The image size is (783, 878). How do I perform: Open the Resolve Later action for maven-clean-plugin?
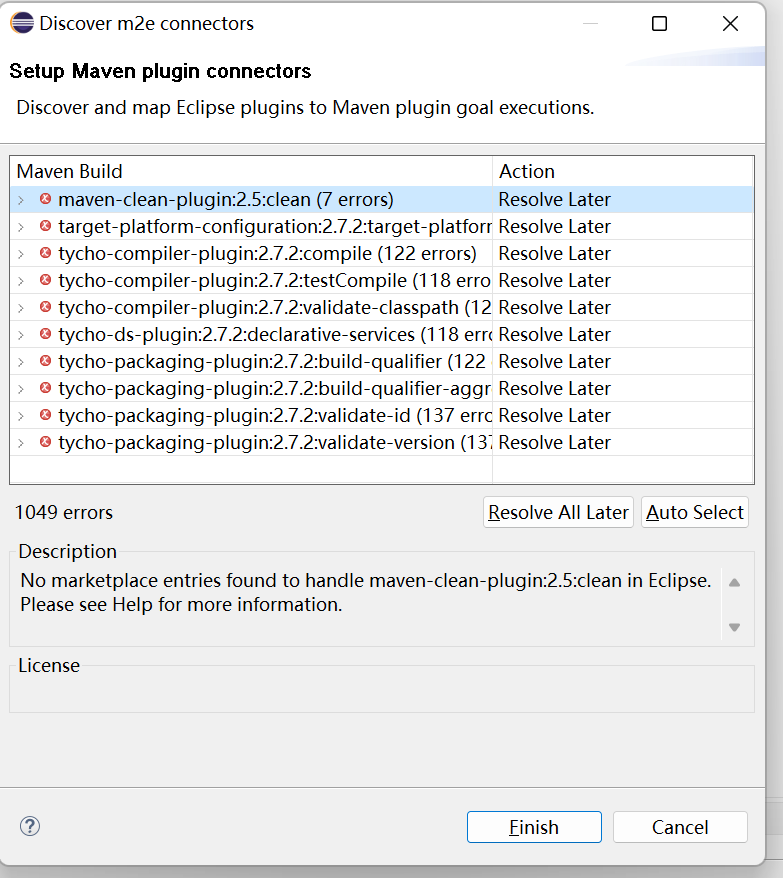[x=554, y=199]
